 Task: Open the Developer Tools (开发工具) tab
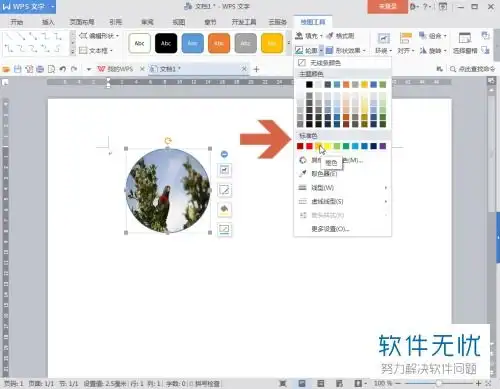[x=244, y=22]
